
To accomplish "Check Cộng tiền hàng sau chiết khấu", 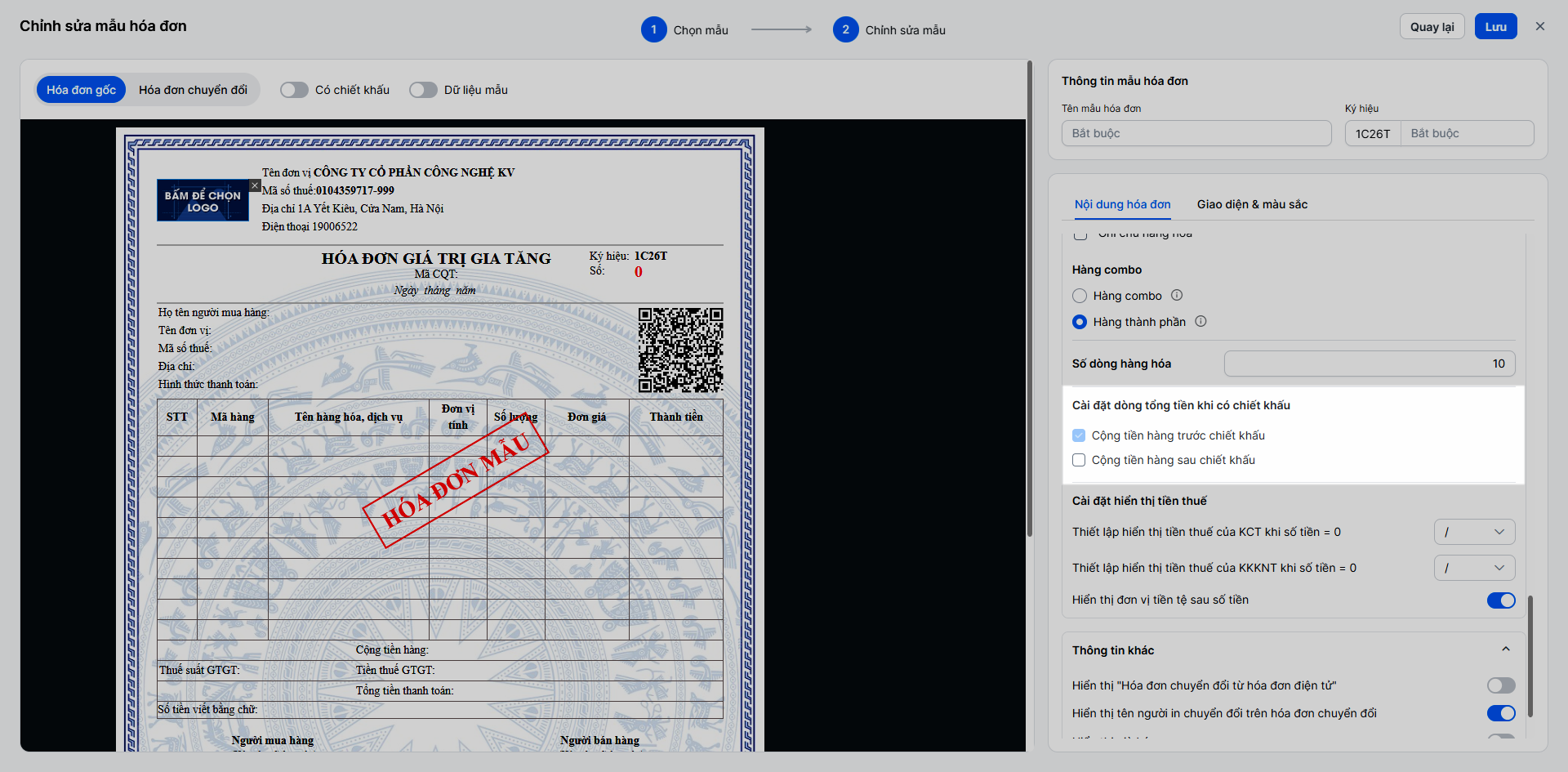I will [x=1079, y=460].
